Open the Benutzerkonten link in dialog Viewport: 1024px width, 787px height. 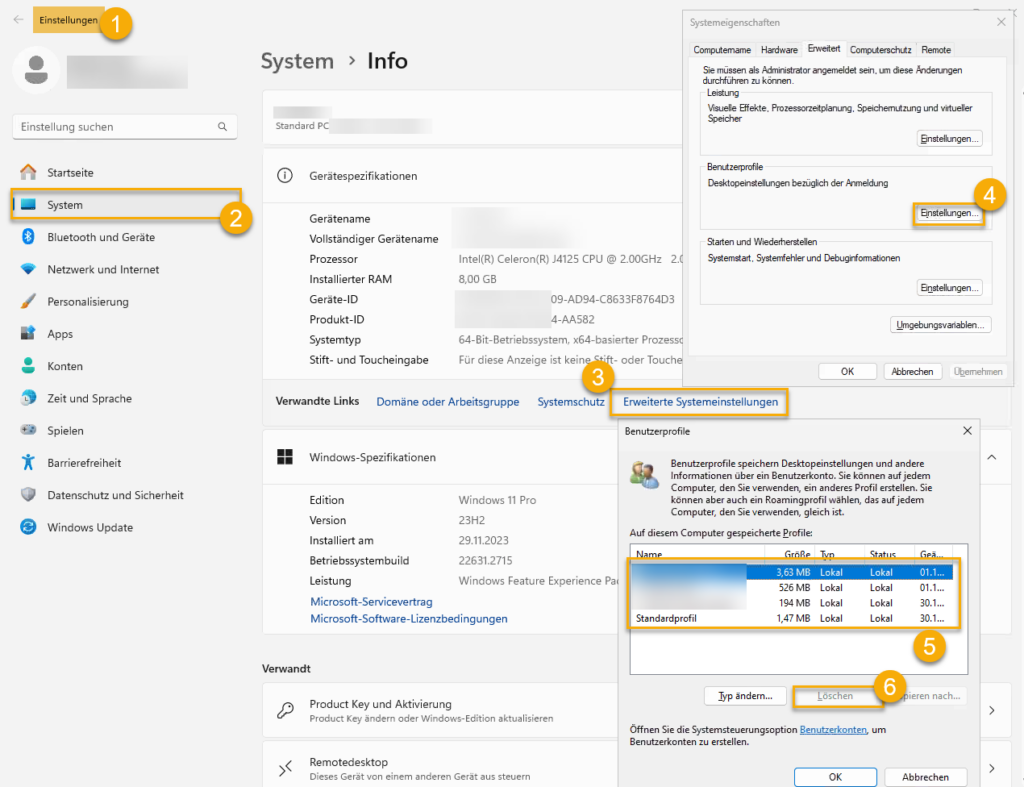(x=833, y=730)
